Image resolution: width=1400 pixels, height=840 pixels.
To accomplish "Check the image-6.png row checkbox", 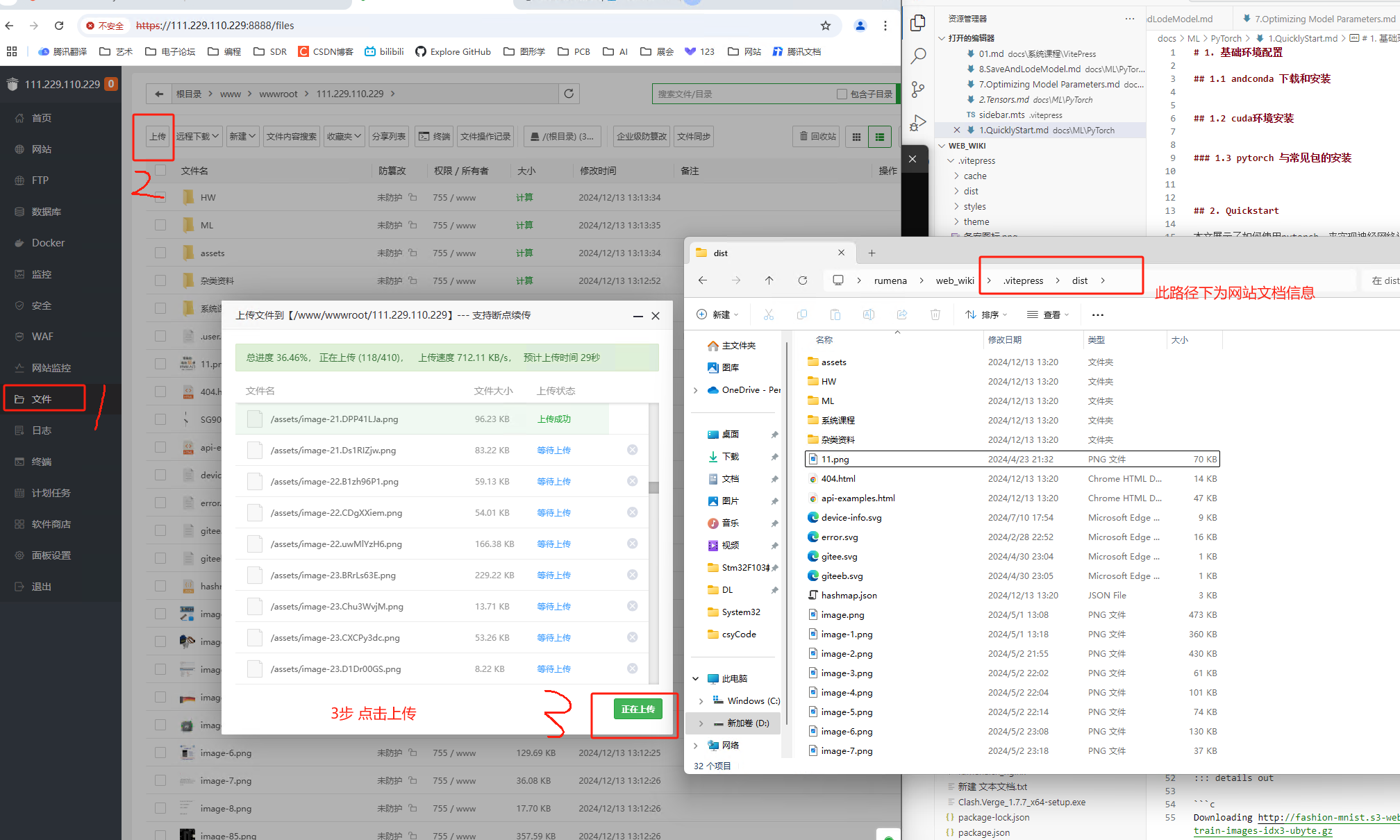I will point(160,753).
